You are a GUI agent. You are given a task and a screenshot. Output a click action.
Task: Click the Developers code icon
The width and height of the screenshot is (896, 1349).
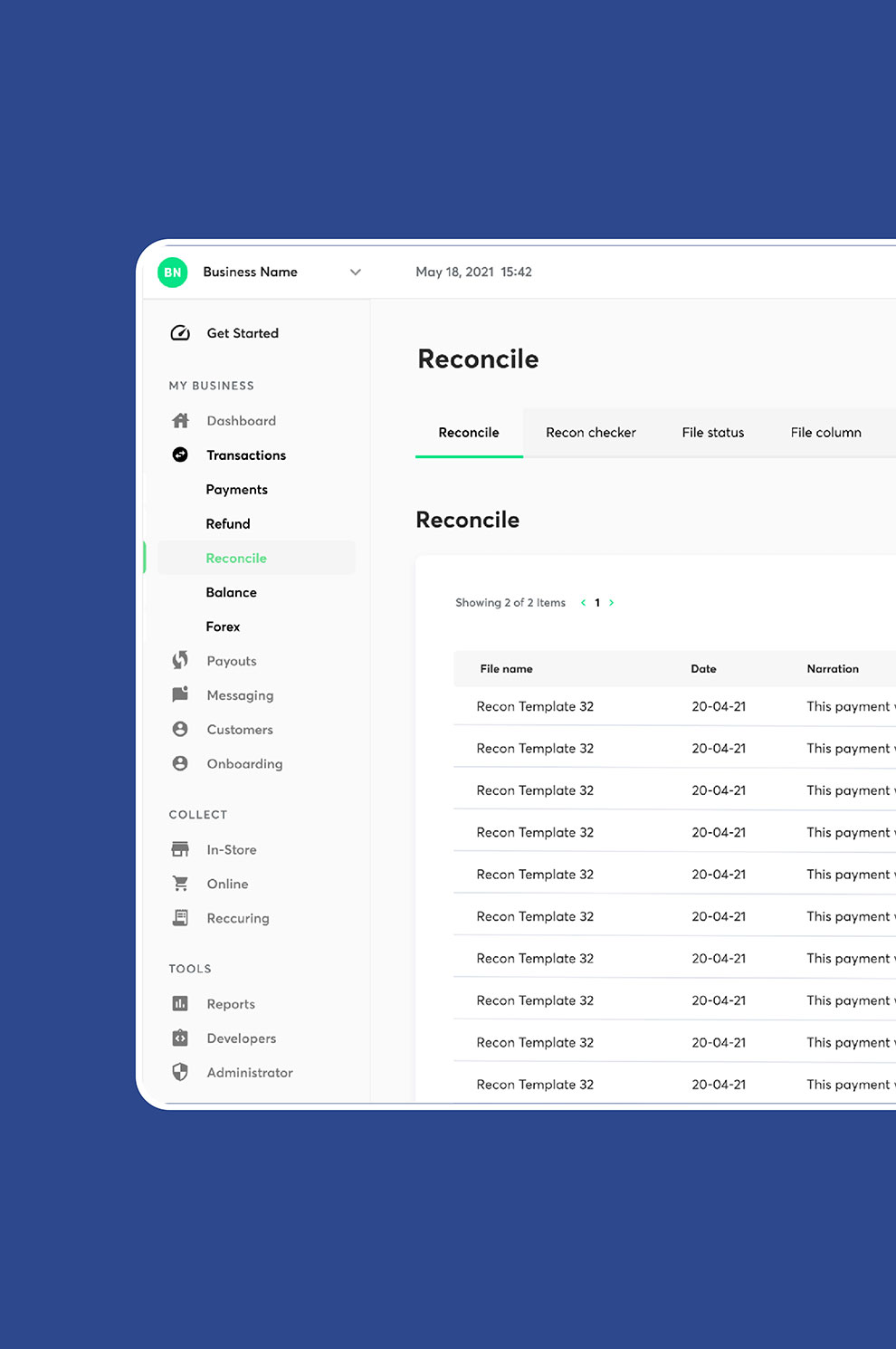click(180, 1038)
